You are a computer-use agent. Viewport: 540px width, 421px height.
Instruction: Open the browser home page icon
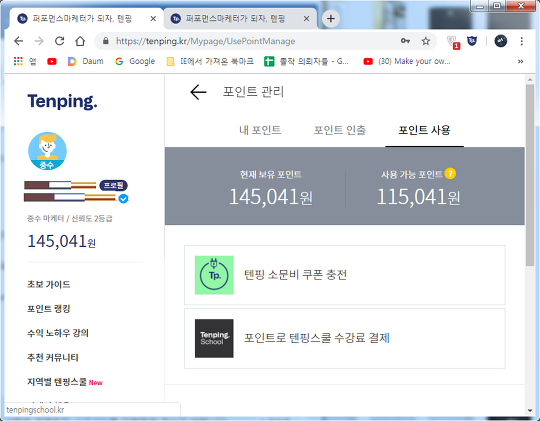(x=80, y=41)
